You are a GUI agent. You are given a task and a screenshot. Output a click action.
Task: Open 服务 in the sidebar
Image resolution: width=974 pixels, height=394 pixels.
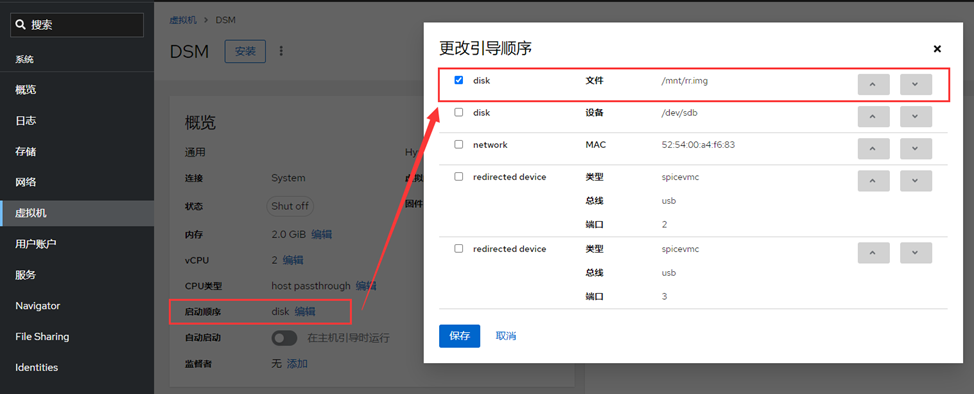coord(77,275)
